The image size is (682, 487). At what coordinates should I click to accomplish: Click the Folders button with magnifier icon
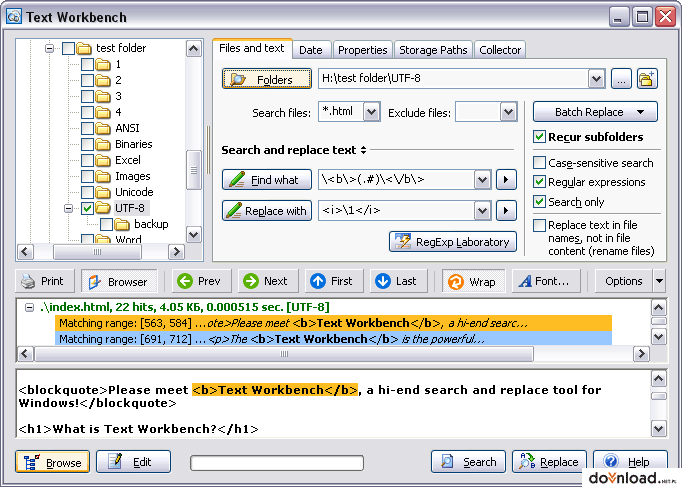[x=267, y=79]
